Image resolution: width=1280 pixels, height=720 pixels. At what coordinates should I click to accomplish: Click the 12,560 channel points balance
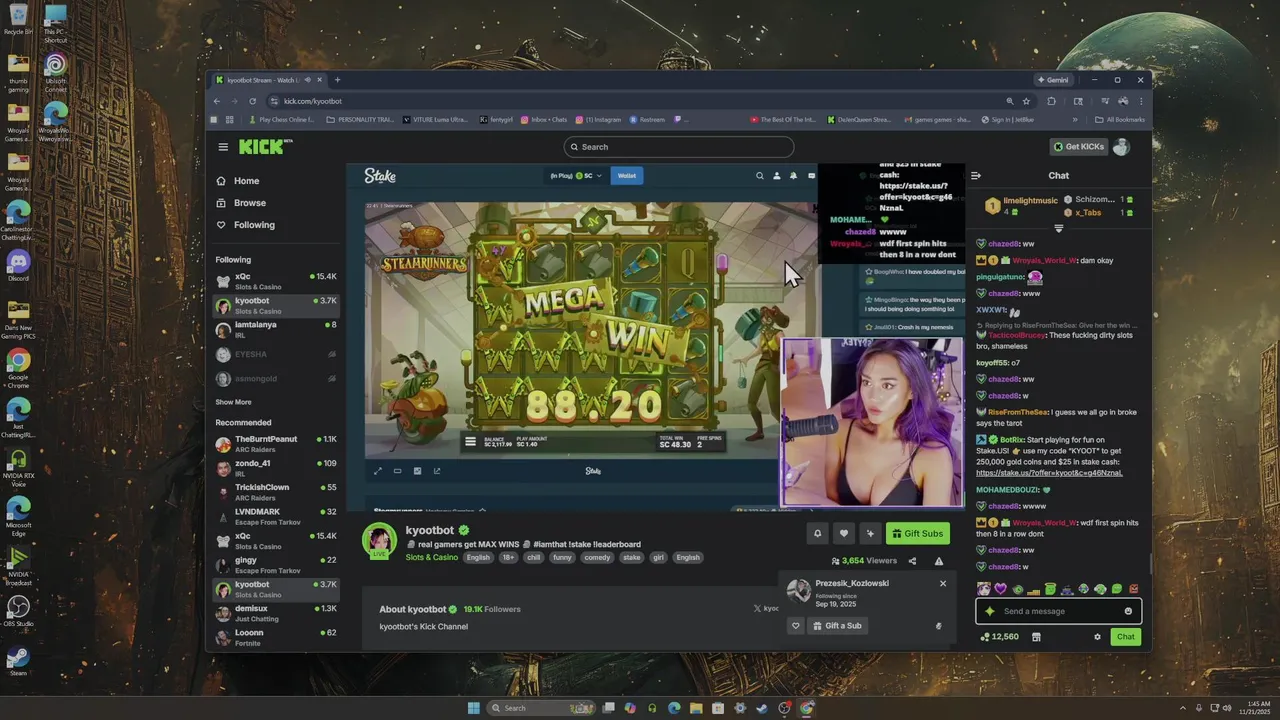click(x=998, y=637)
